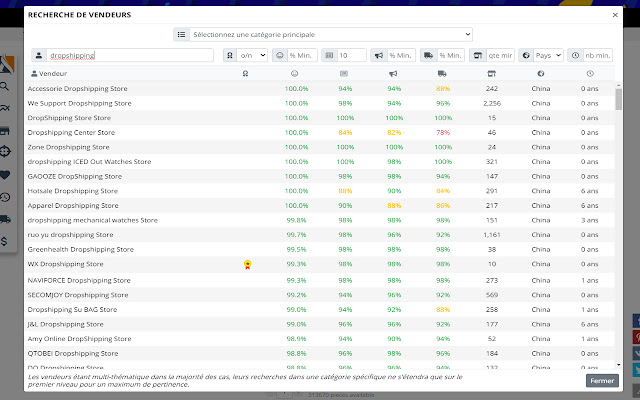This screenshot has height=400, width=640.
Task: Click WX Dropshipping Store's top-seller medal
Action: [x=246, y=264]
